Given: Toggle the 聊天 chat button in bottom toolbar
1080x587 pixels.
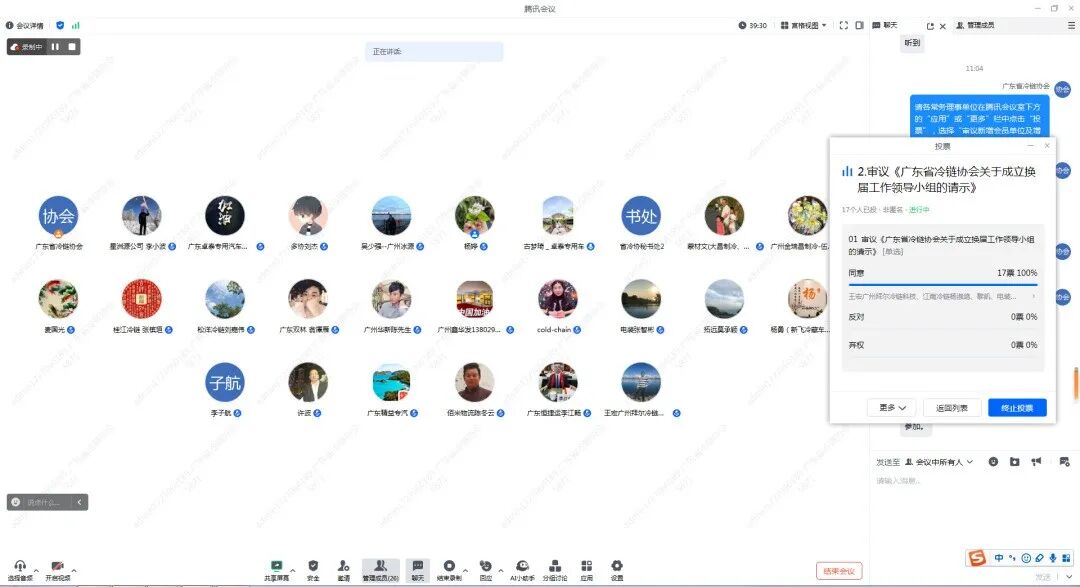Looking at the screenshot, I should 417,570.
